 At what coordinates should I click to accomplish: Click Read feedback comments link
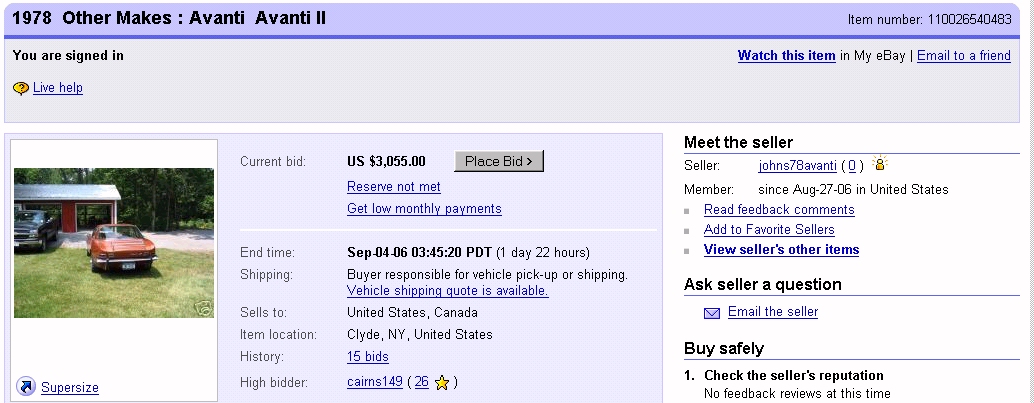(779, 210)
